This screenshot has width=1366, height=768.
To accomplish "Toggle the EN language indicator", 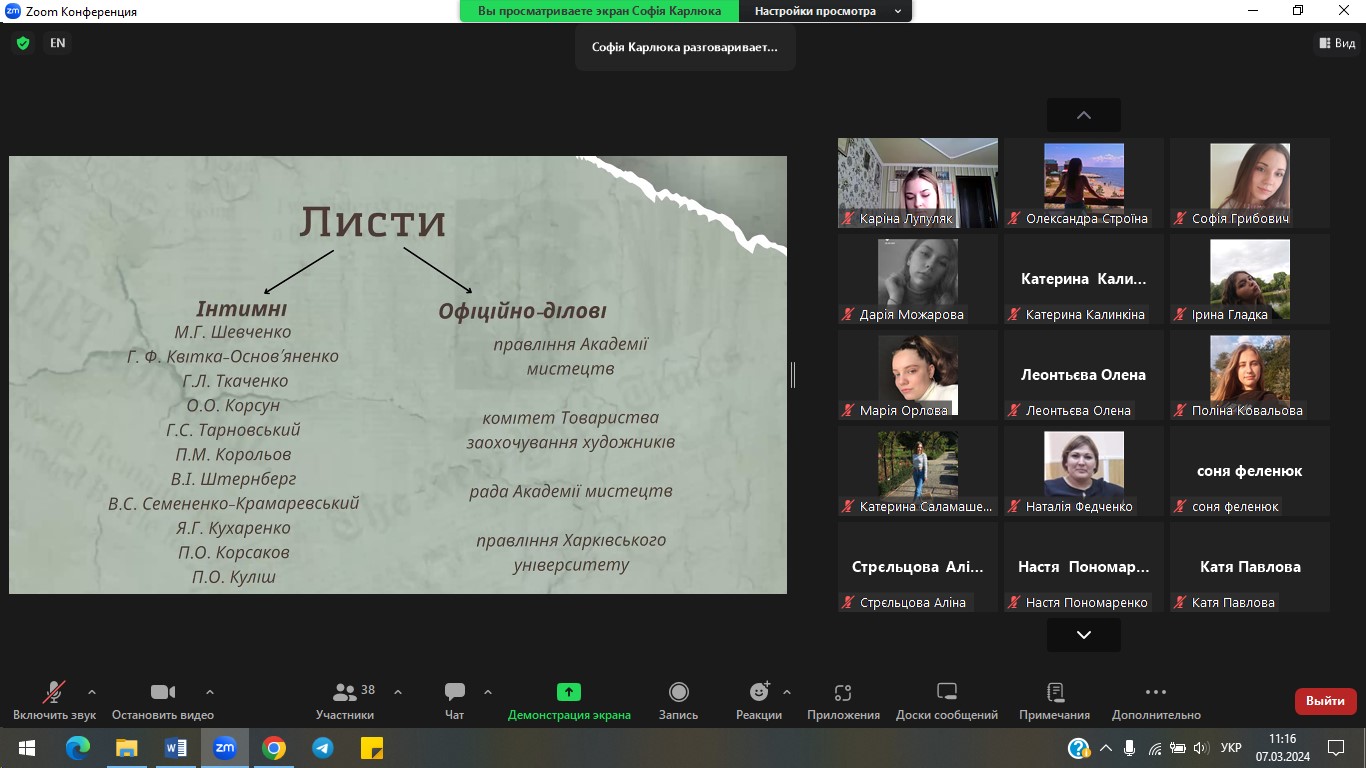I will click(x=58, y=43).
